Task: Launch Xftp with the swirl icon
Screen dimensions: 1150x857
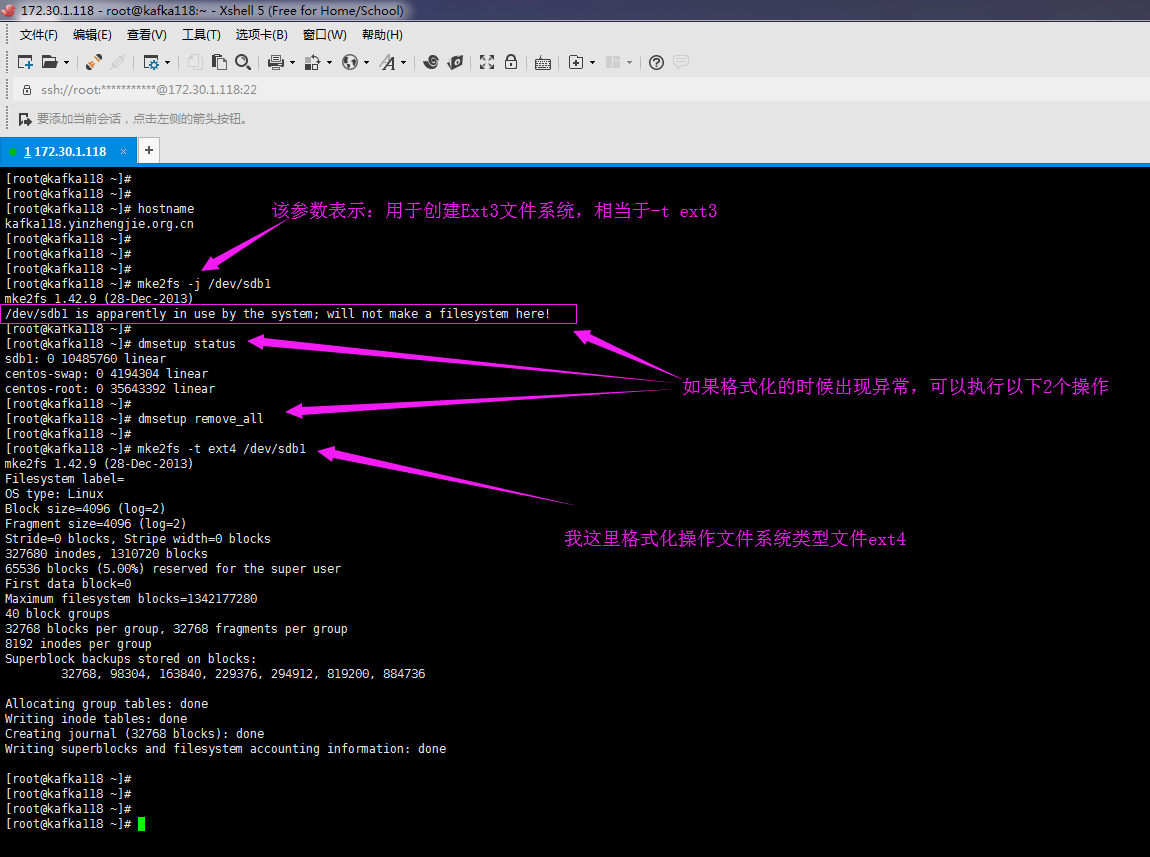Action: 431,62
